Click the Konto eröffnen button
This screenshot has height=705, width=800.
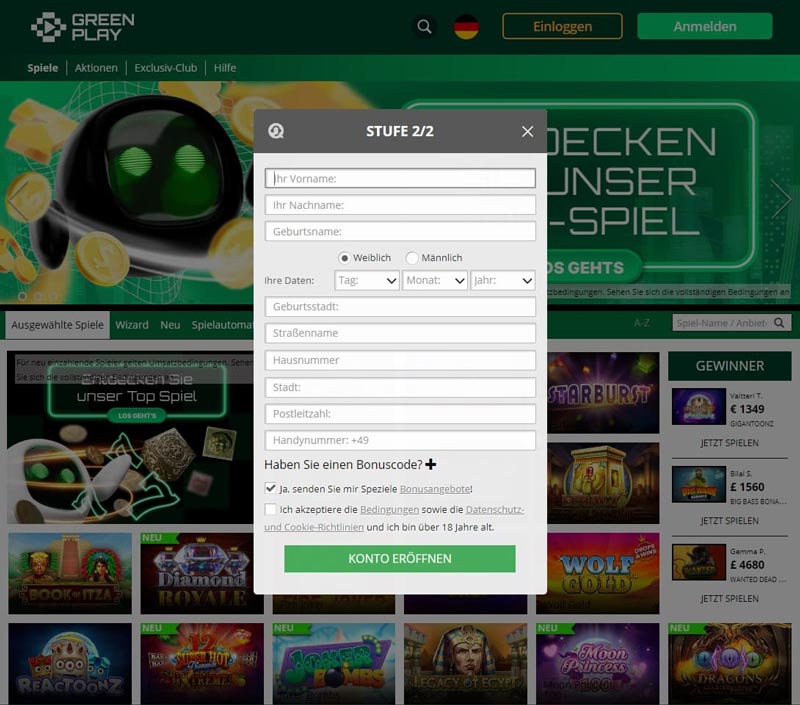pos(400,559)
